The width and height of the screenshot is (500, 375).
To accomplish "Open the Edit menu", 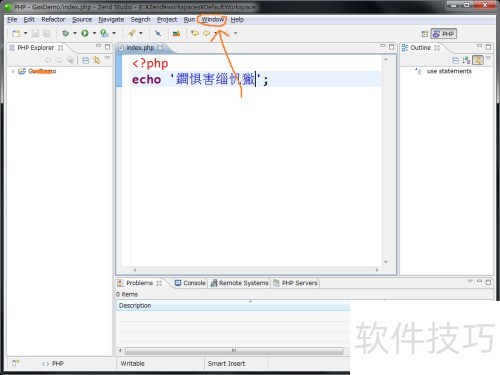I will tap(29, 20).
